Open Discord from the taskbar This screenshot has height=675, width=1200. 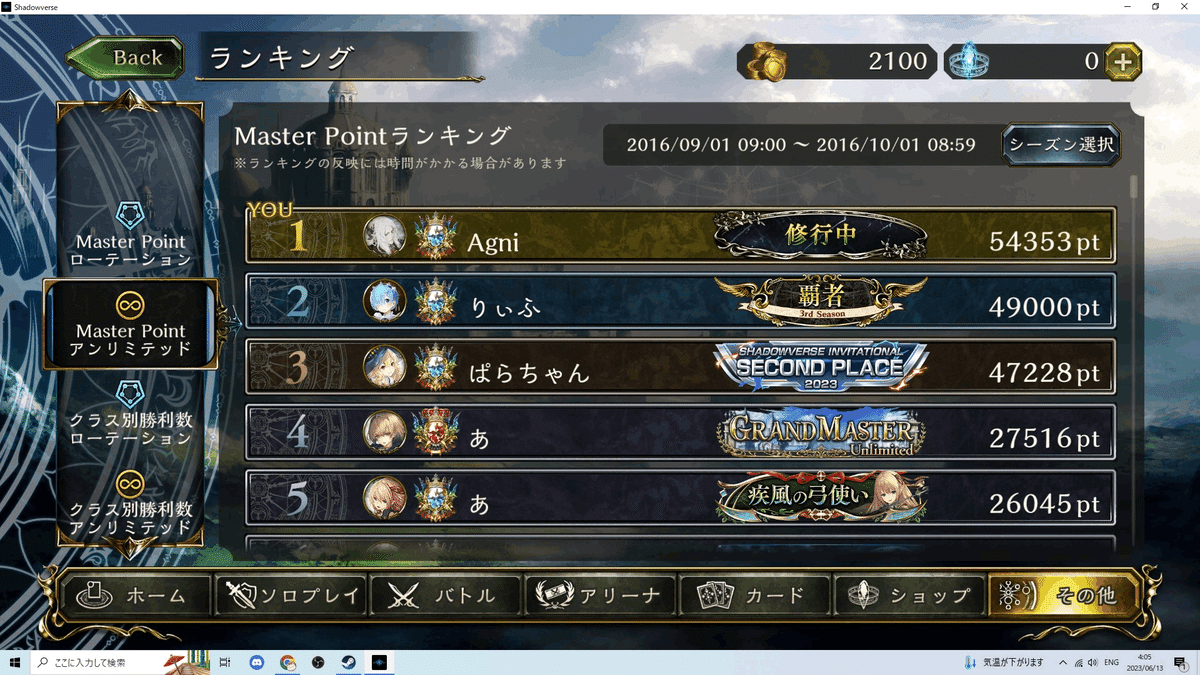(x=257, y=662)
